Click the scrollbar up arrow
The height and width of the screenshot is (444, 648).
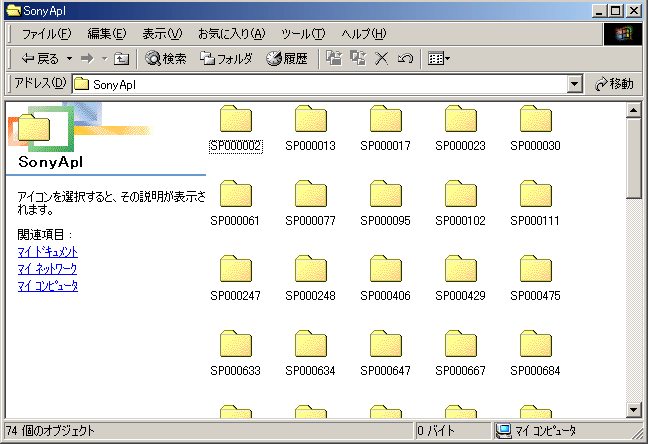[x=634, y=110]
